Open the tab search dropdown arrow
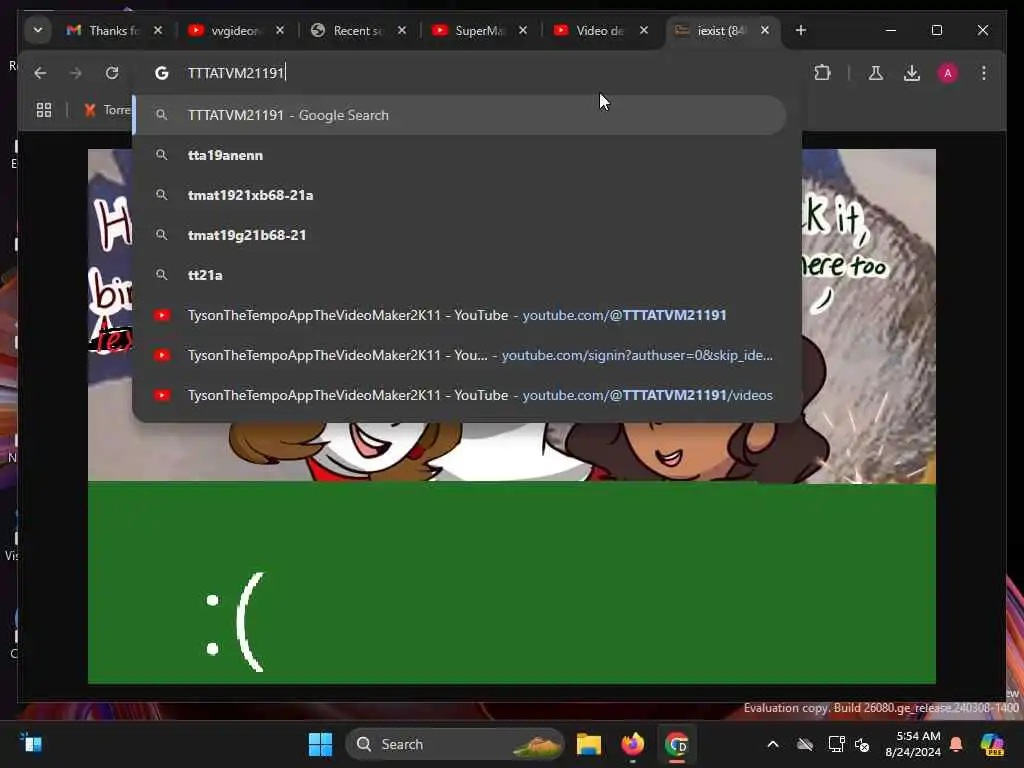Image resolution: width=1024 pixels, height=768 pixels. pos(38,30)
